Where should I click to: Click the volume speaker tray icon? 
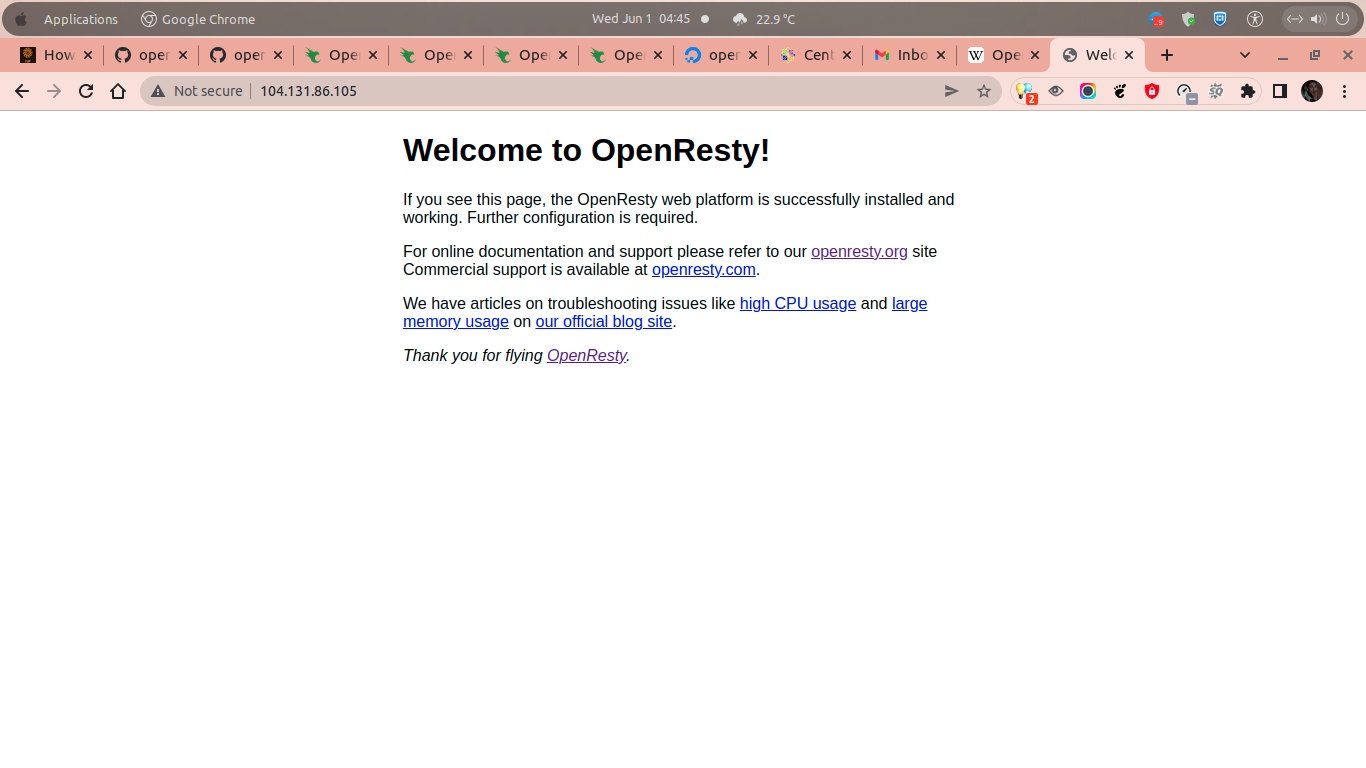click(1318, 19)
